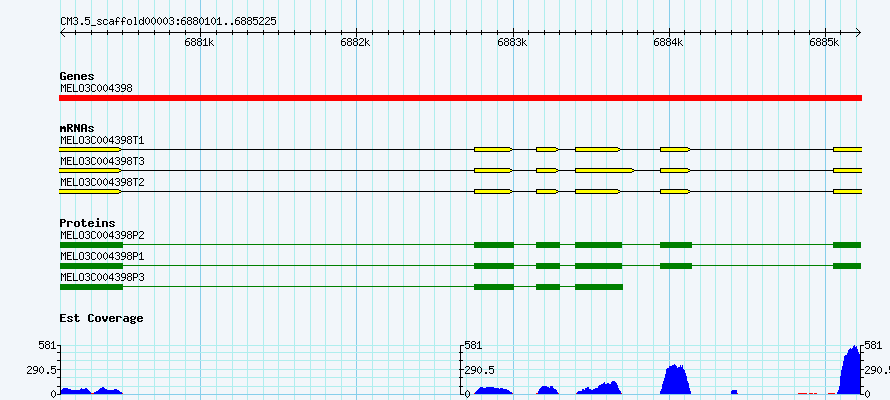
Task: Click the MELO3C004398P1 protein label
Action: (102, 256)
